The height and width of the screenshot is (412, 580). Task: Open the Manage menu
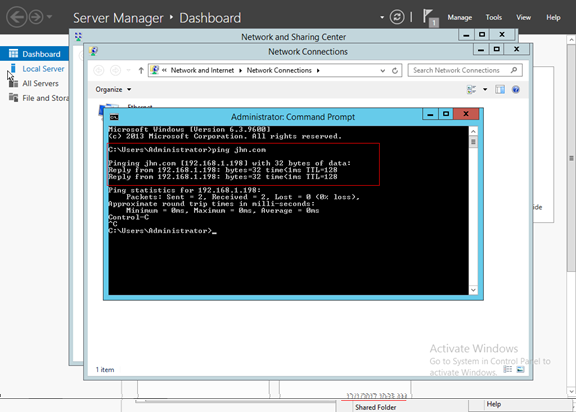tap(459, 17)
